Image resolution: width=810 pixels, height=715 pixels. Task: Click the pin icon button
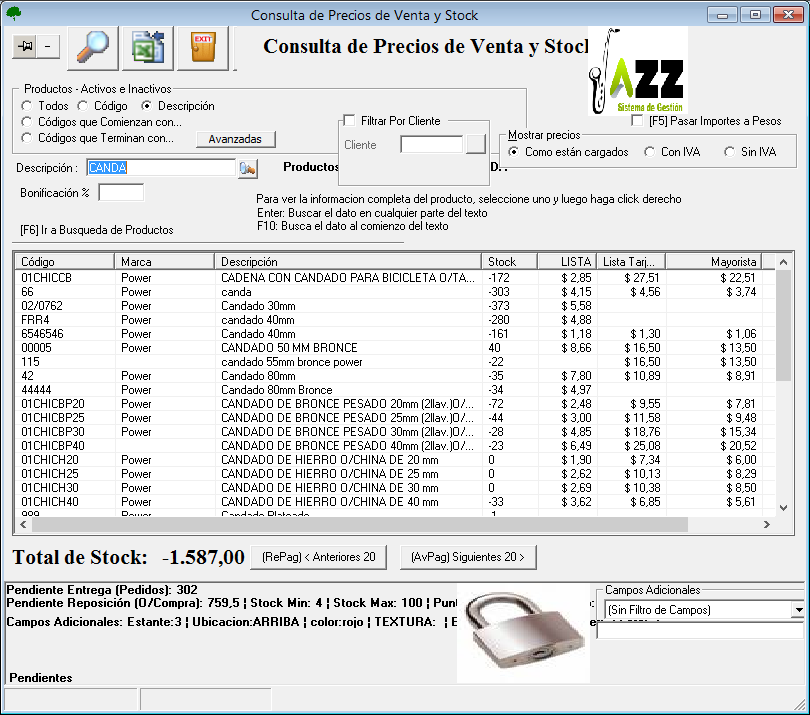(25, 46)
